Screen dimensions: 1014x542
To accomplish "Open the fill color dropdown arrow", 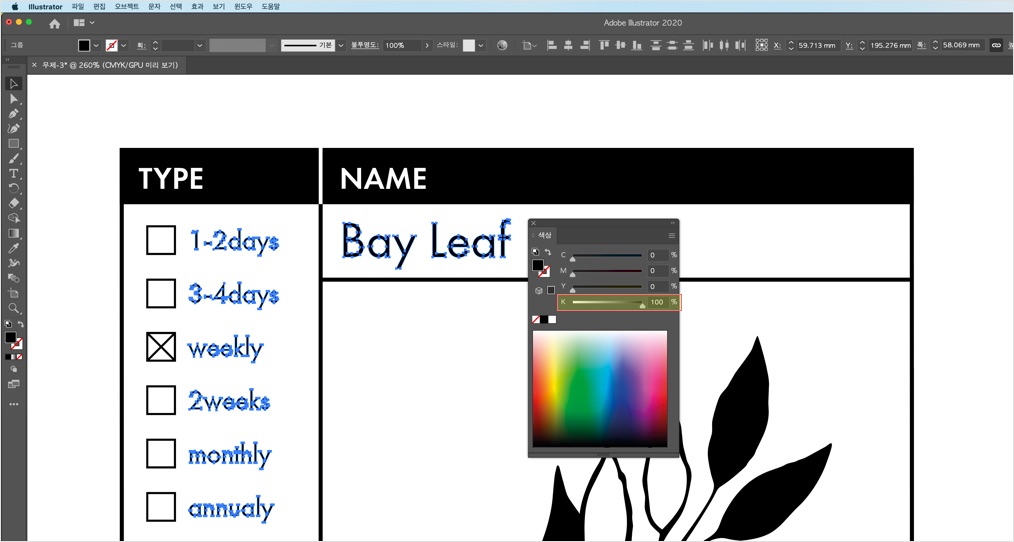I will tap(96, 45).
